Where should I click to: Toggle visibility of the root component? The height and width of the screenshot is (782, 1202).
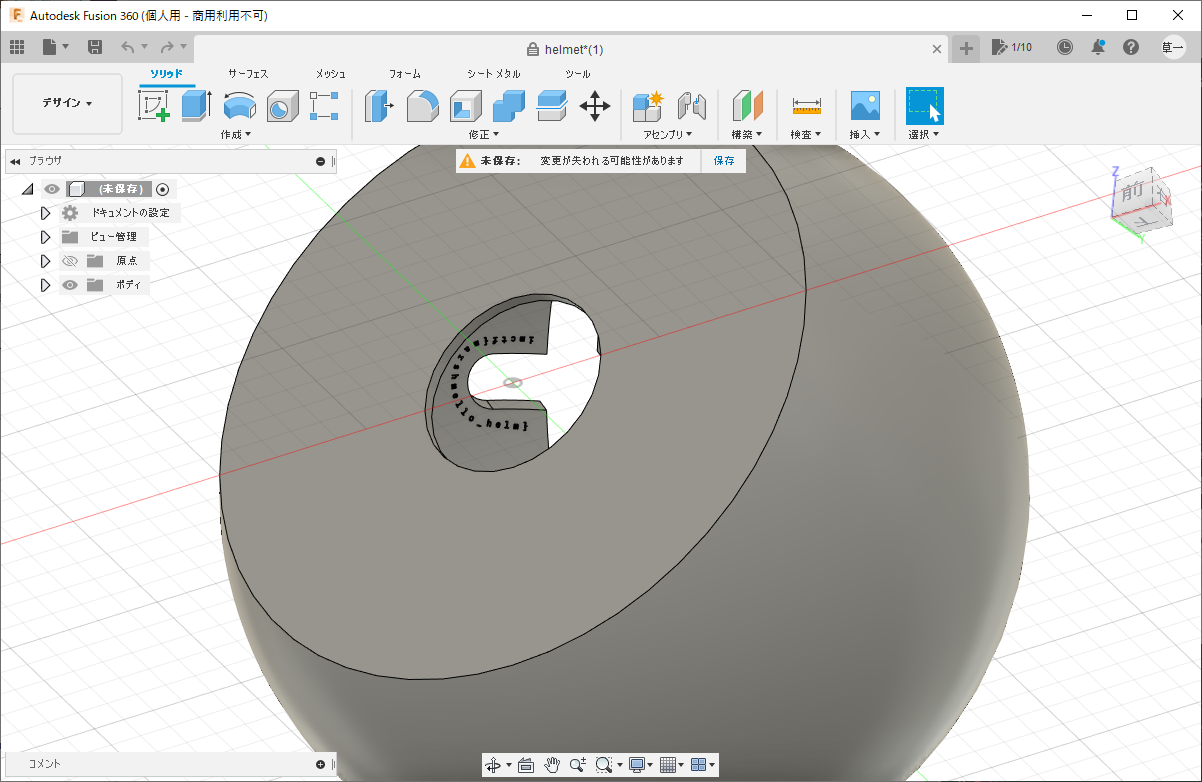click(x=52, y=189)
